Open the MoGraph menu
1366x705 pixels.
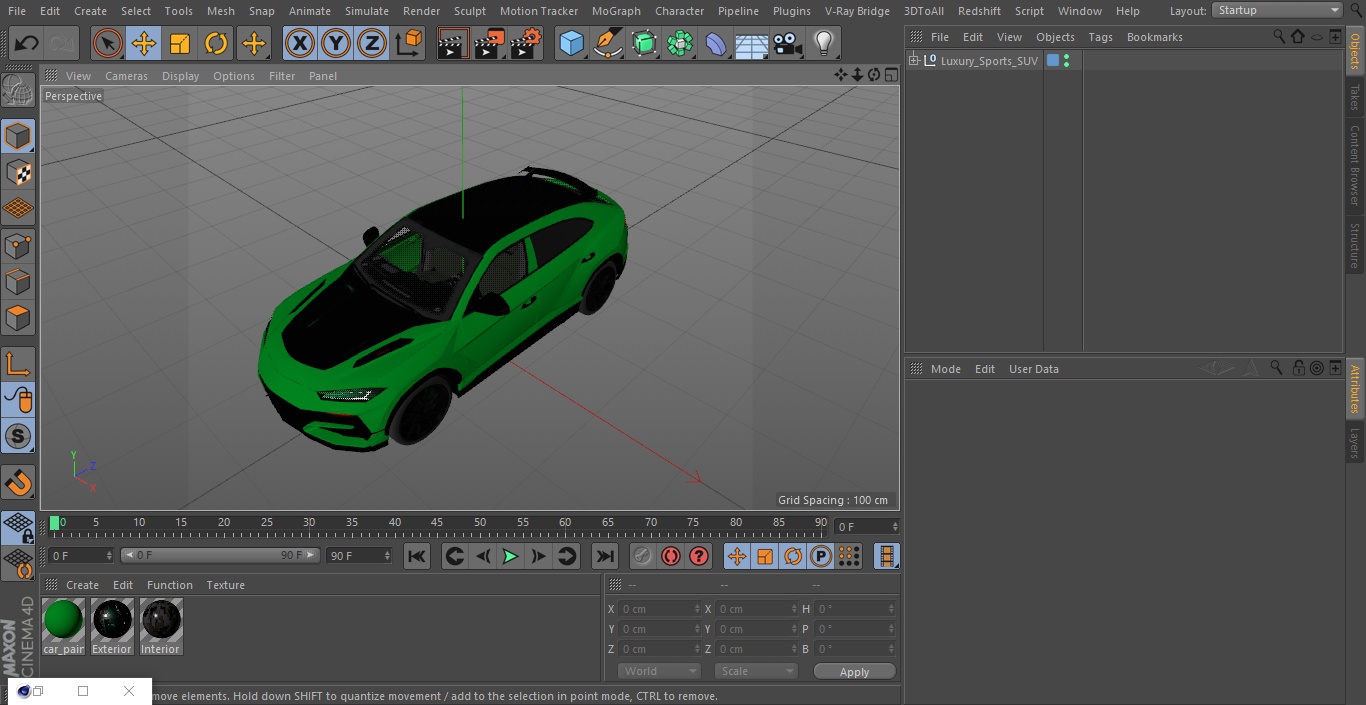pyautogui.click(x=616, y=11)
